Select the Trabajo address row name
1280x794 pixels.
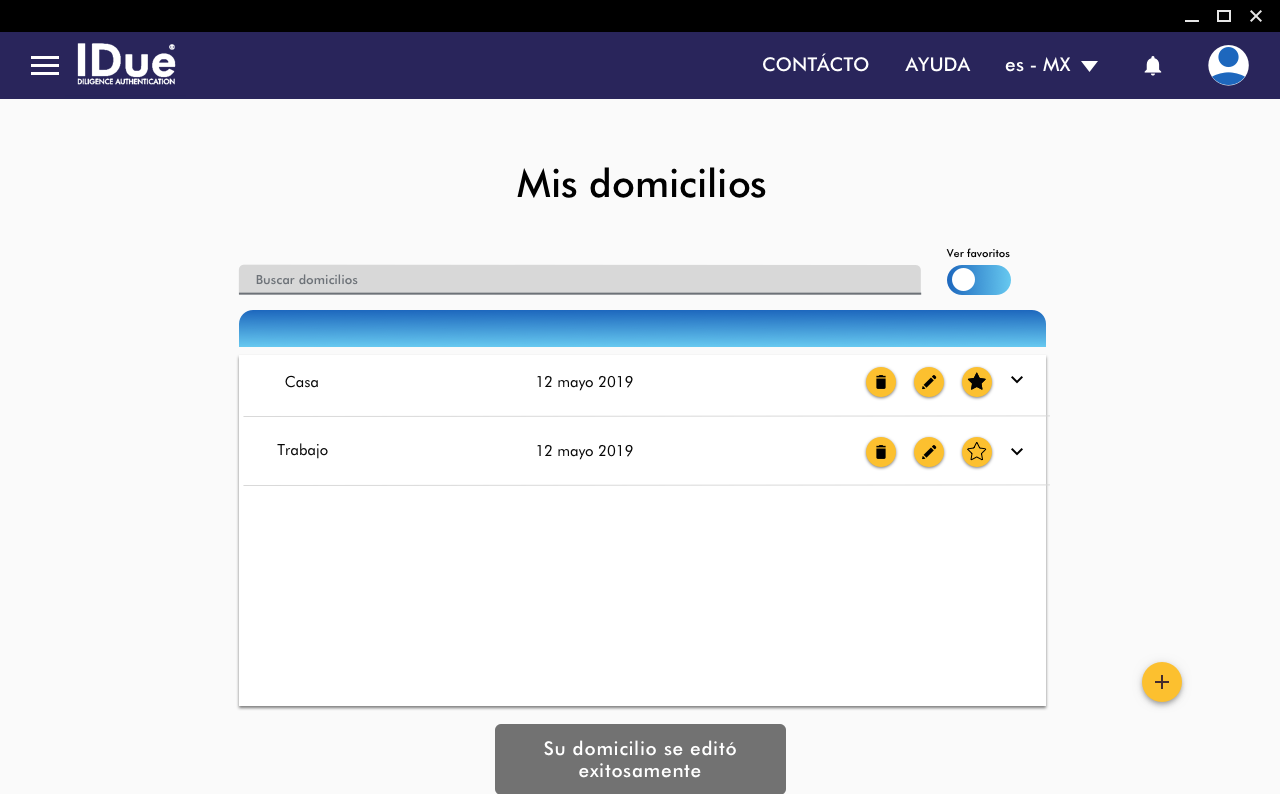pos(302,450)
